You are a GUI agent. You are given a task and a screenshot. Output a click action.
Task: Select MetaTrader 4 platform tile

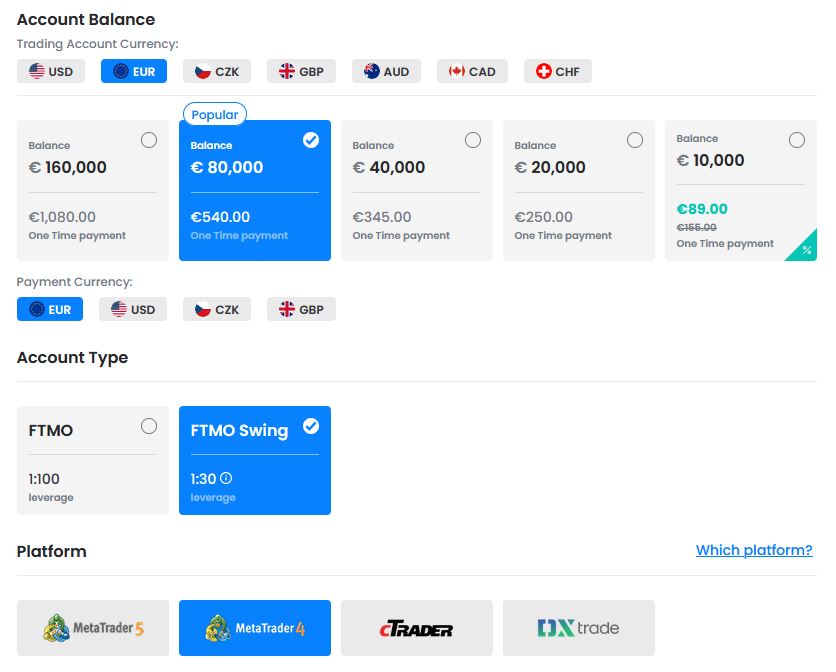pyautogui.click(x=255, y=628)
